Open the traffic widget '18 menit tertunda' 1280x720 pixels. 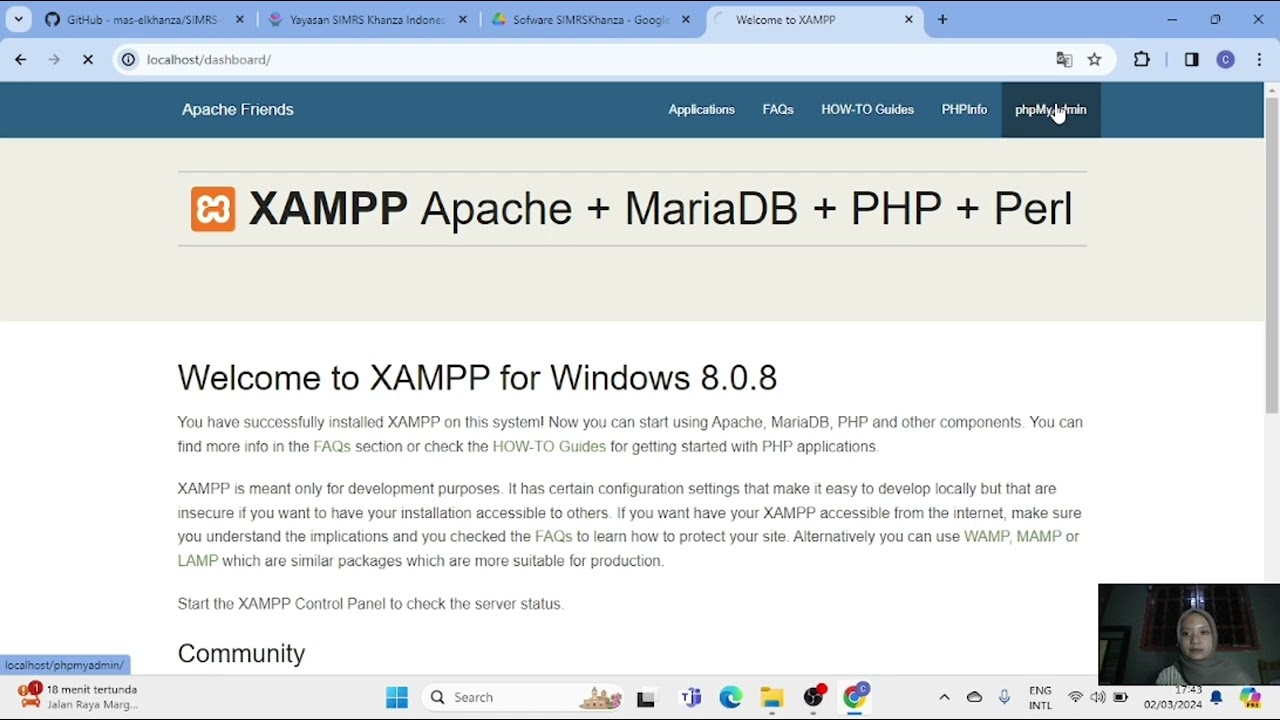tap(78, 697)
